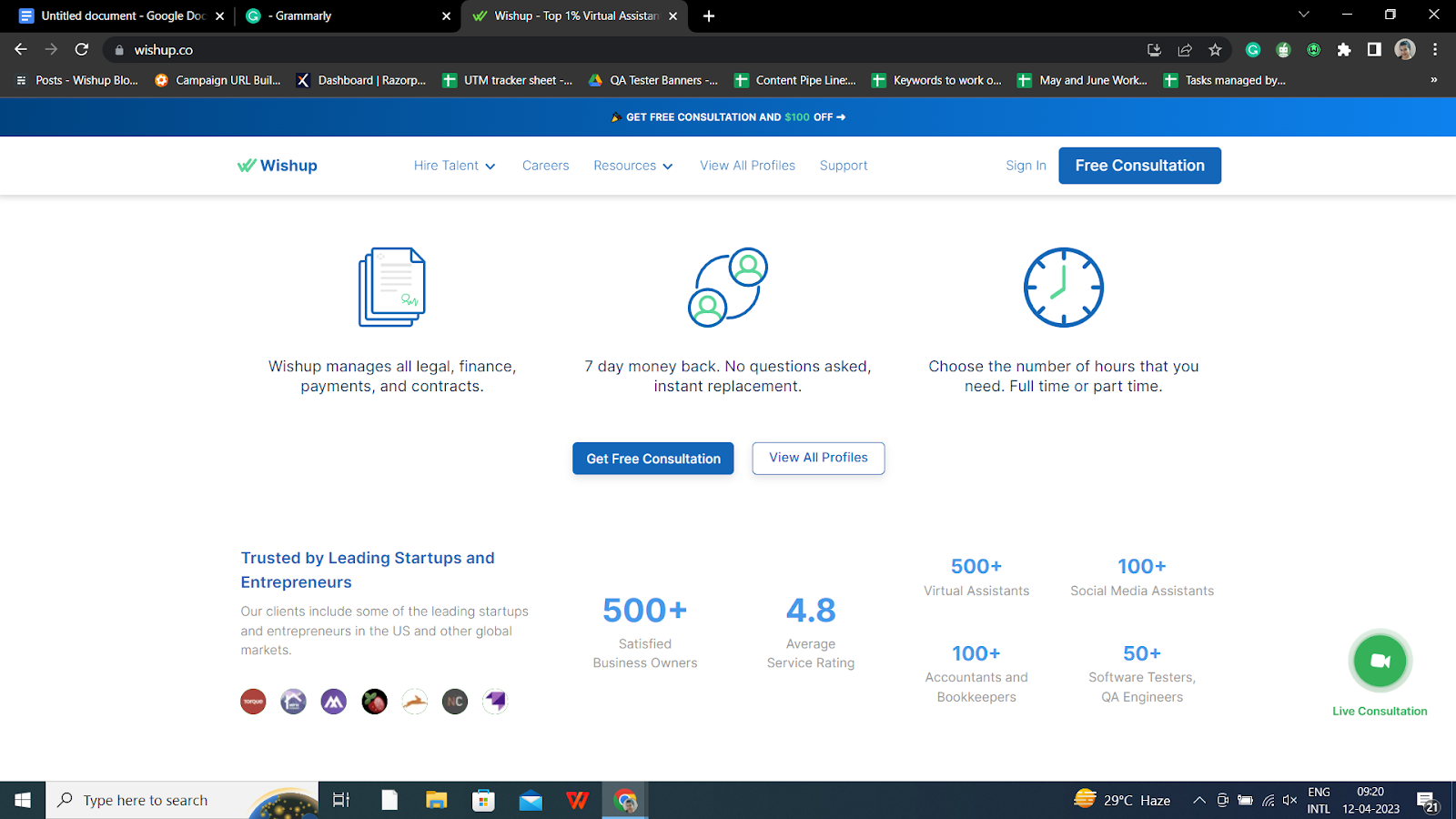Open a new browser tab
The width and height of the screenshot is (1456, 819).
pos(709,15)
